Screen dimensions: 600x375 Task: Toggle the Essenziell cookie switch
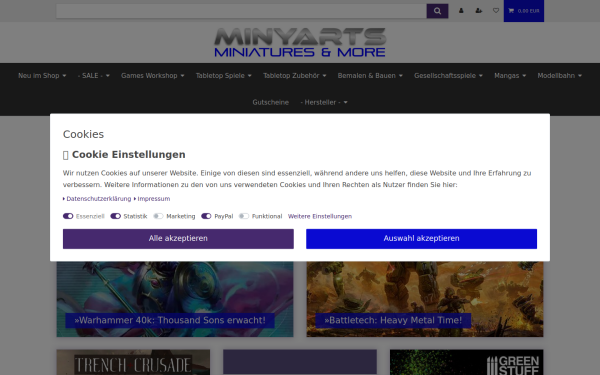click(x=68, y=216)
